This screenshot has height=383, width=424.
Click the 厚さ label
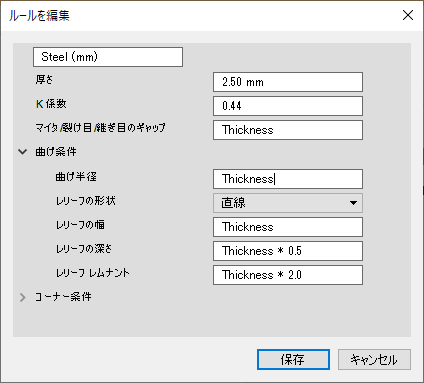coord(44,80)
